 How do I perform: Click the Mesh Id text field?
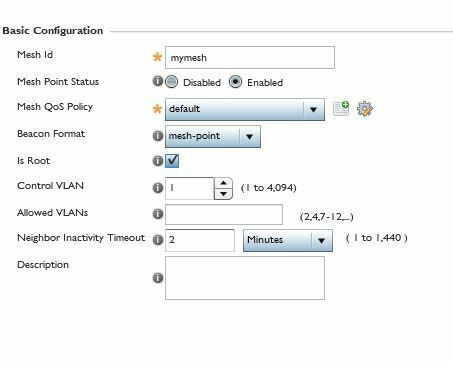[x=250, y=58]
